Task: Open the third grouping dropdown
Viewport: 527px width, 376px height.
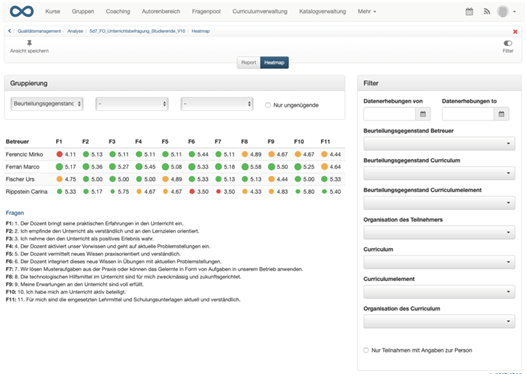Action: (217, 104)
